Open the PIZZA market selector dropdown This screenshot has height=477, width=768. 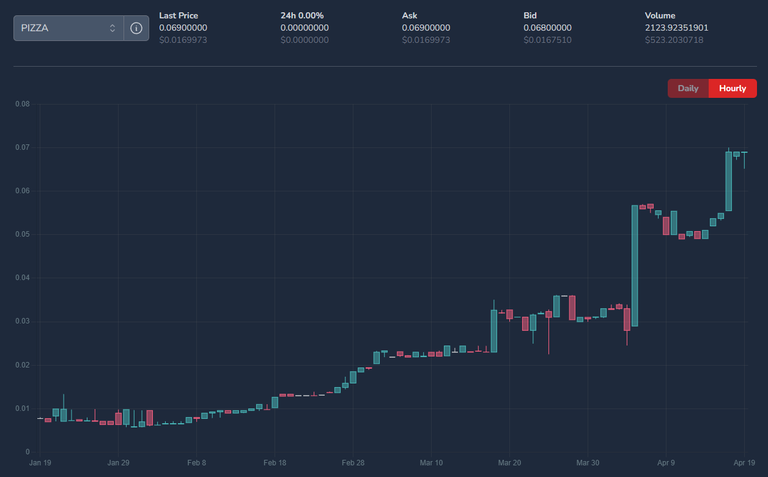69,28
